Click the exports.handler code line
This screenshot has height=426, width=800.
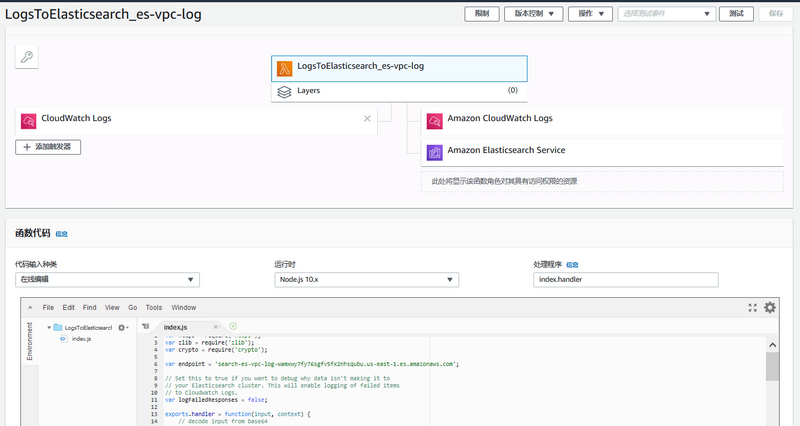[237, 414]
